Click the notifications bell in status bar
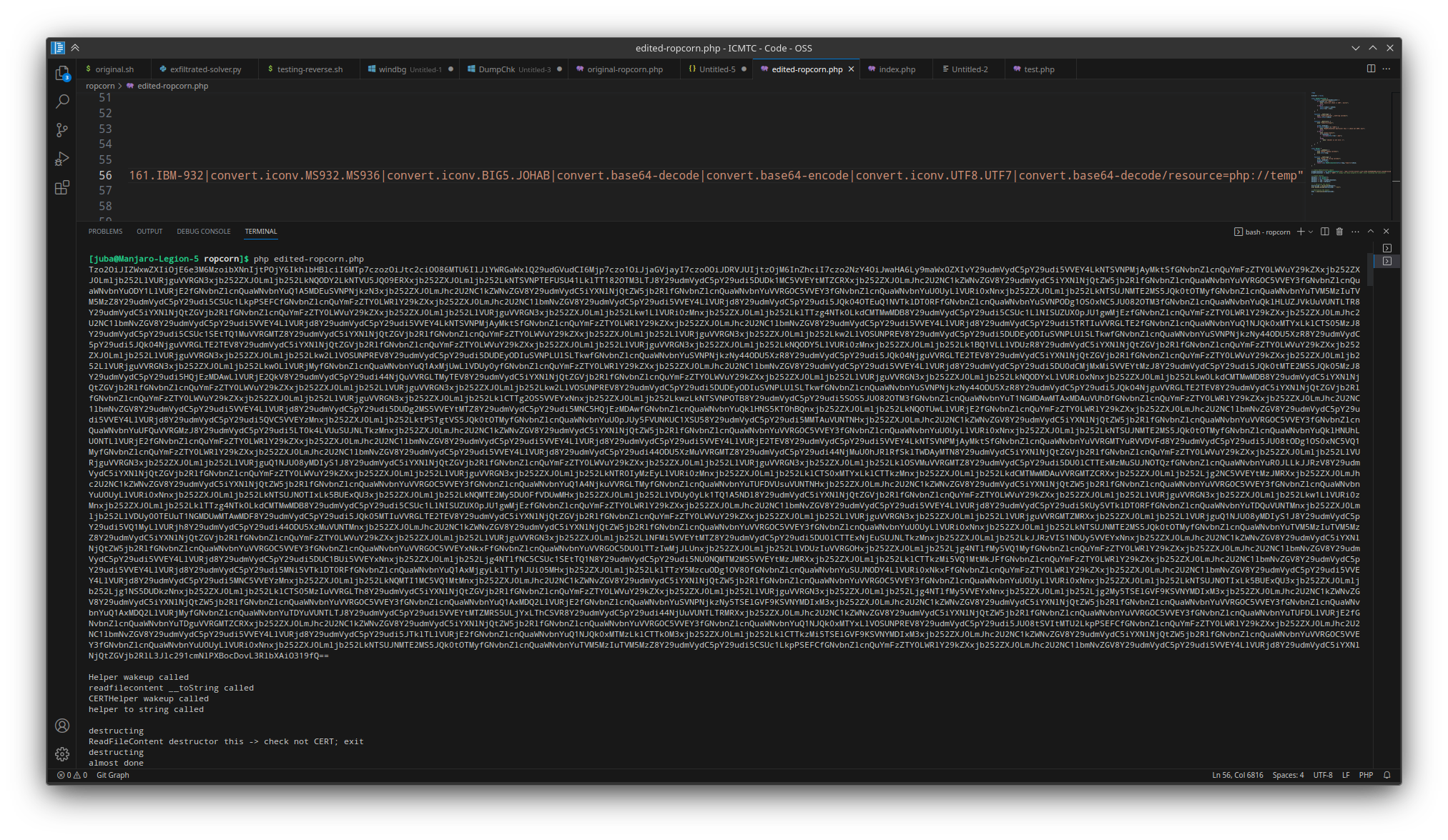Screen dimensions: 1448x840 click(1387, 775)
